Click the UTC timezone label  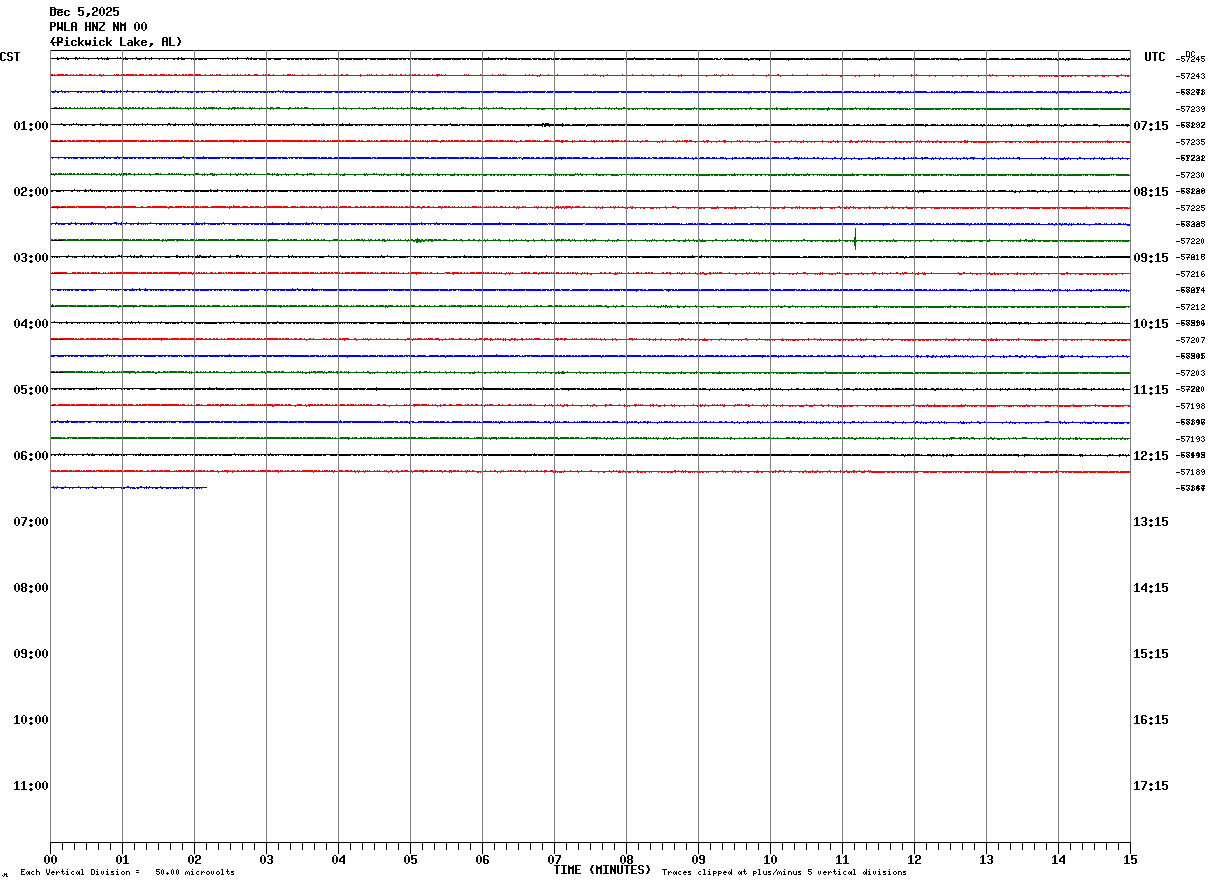coord(1155,57)
